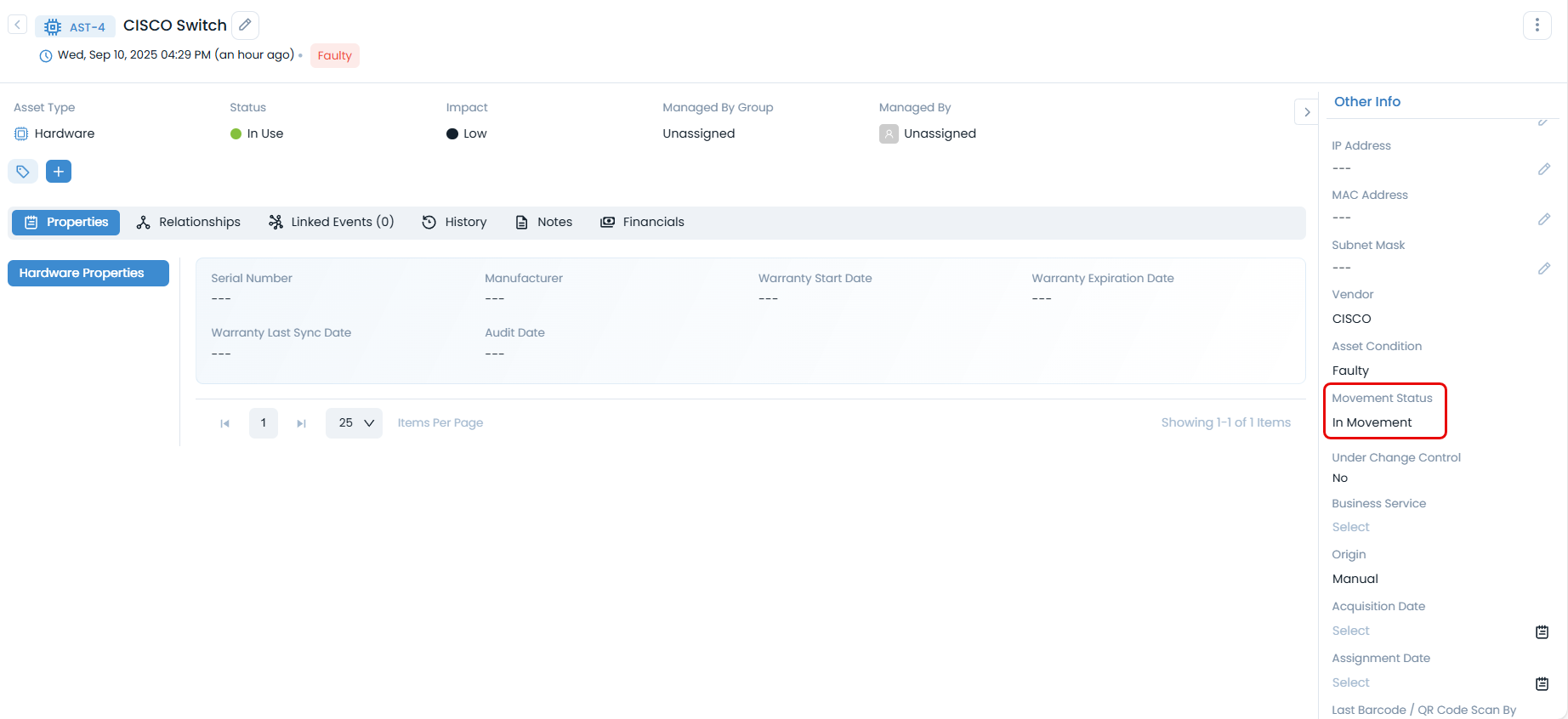The height and width of the screenshot is (719, 1568).
Task: Collapse the Other Info side panel
Action: point(1306,112)
